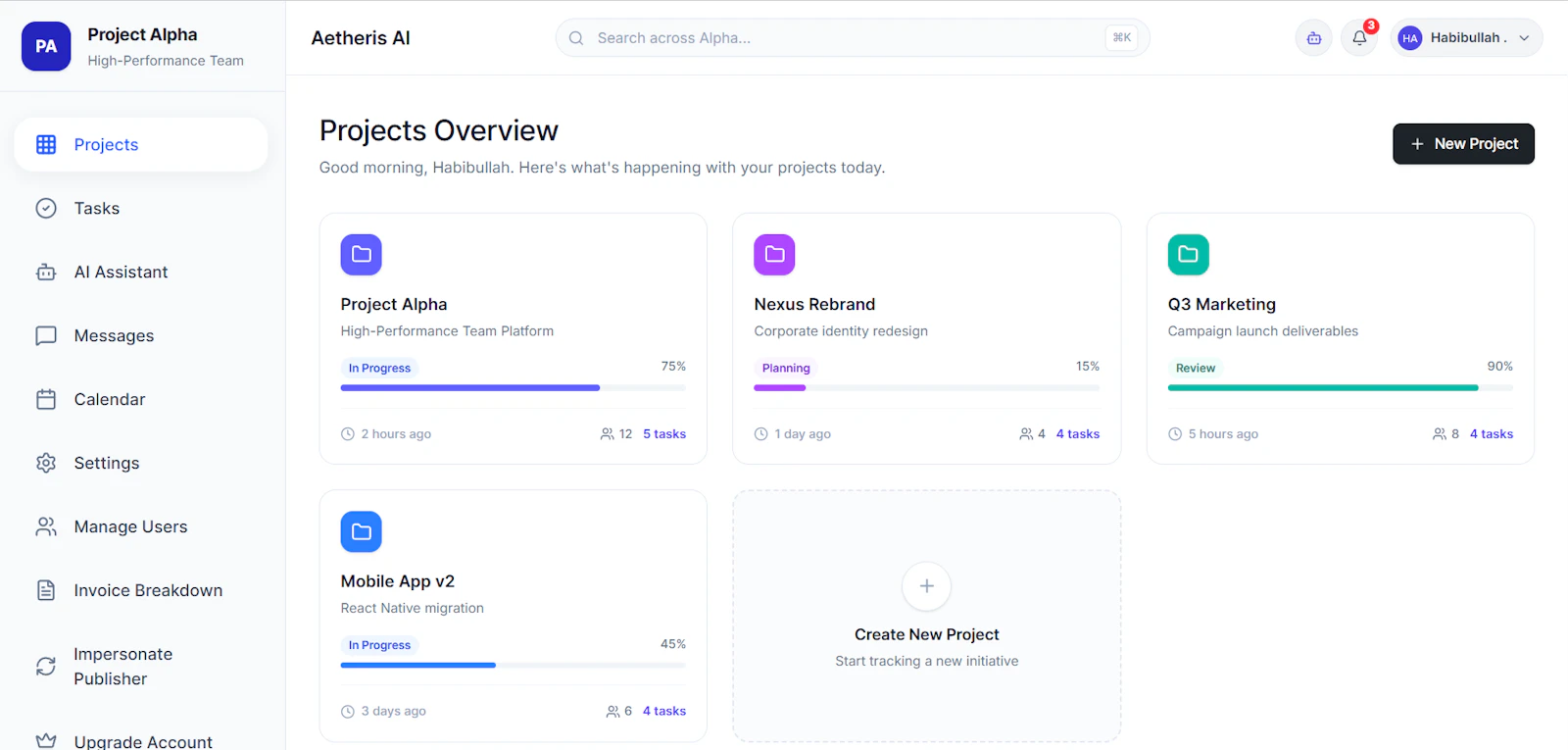Click the Mobile App v2 45% progress bar

coord(514,666)
